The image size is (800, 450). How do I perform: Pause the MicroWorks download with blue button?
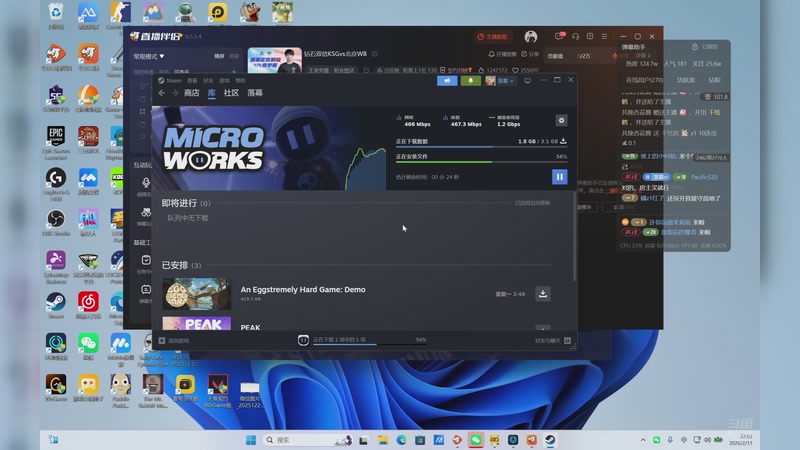559,177
